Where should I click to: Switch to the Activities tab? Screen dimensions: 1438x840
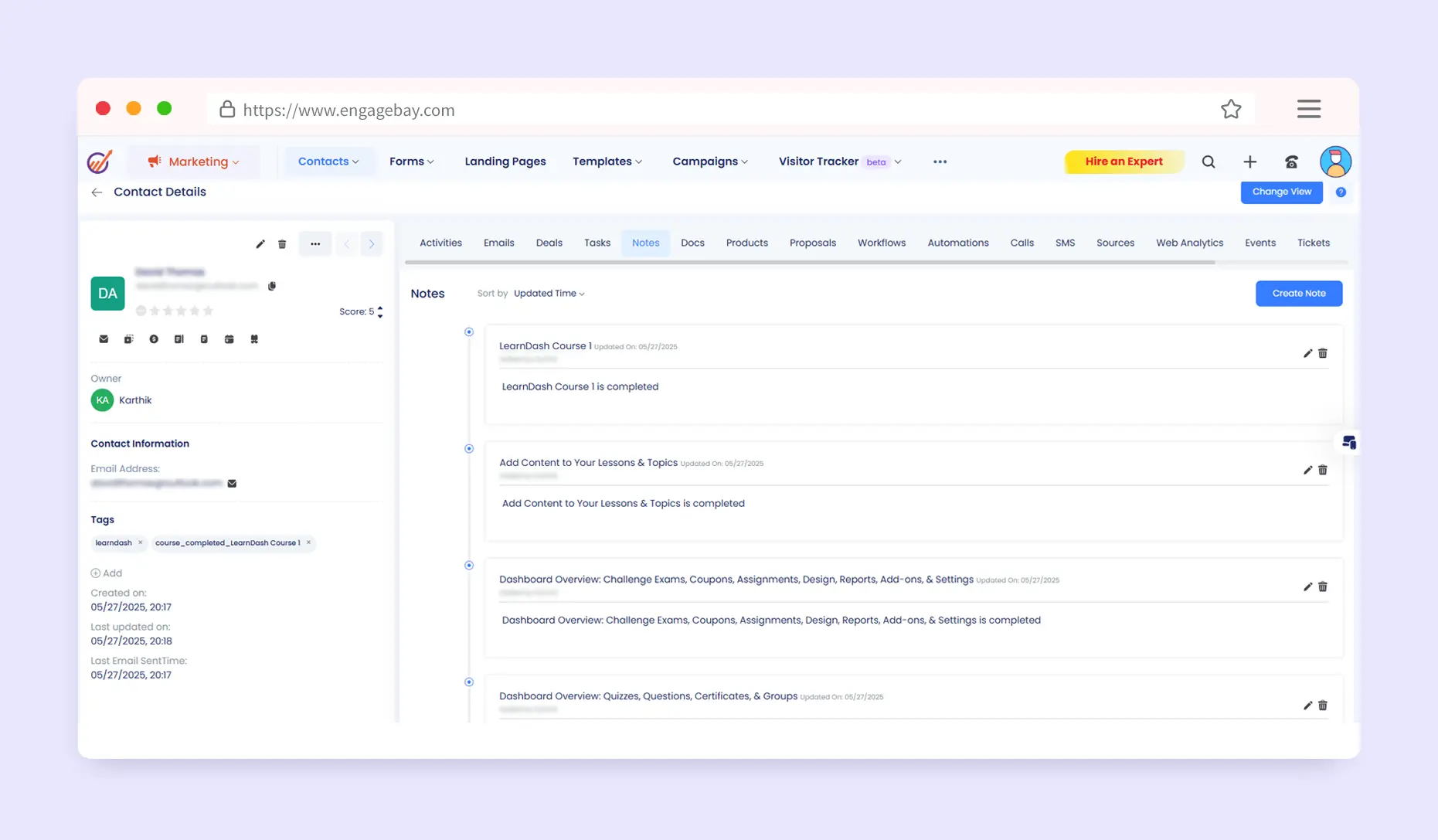440,243
